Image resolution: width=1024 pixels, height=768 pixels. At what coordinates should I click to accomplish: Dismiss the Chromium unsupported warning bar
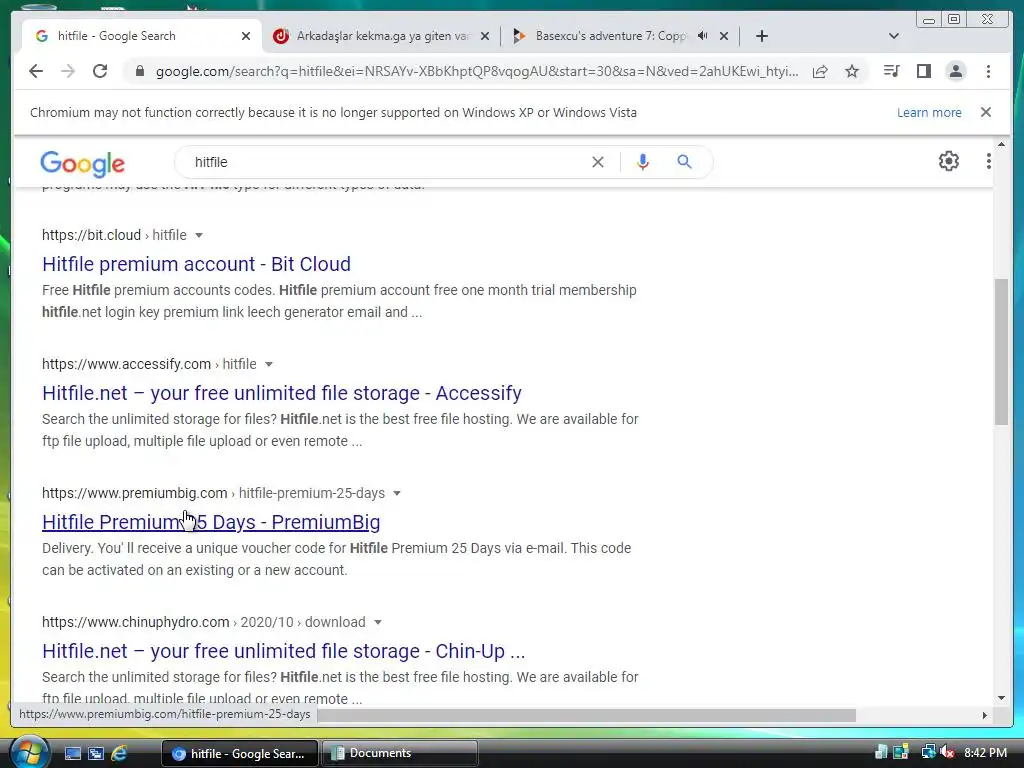tap(986, 112)
